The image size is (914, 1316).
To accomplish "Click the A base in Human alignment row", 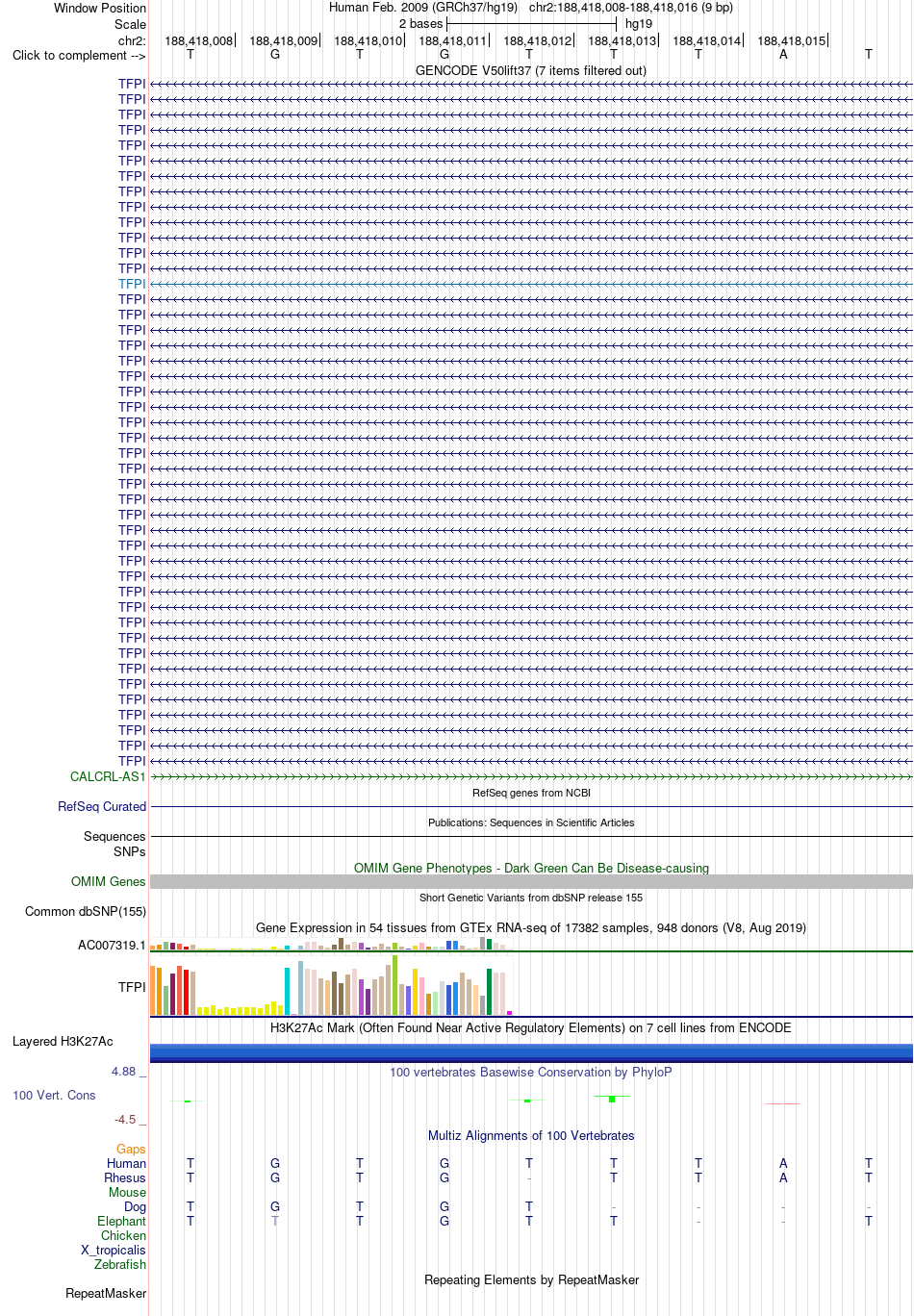I will click(783, 1163).
